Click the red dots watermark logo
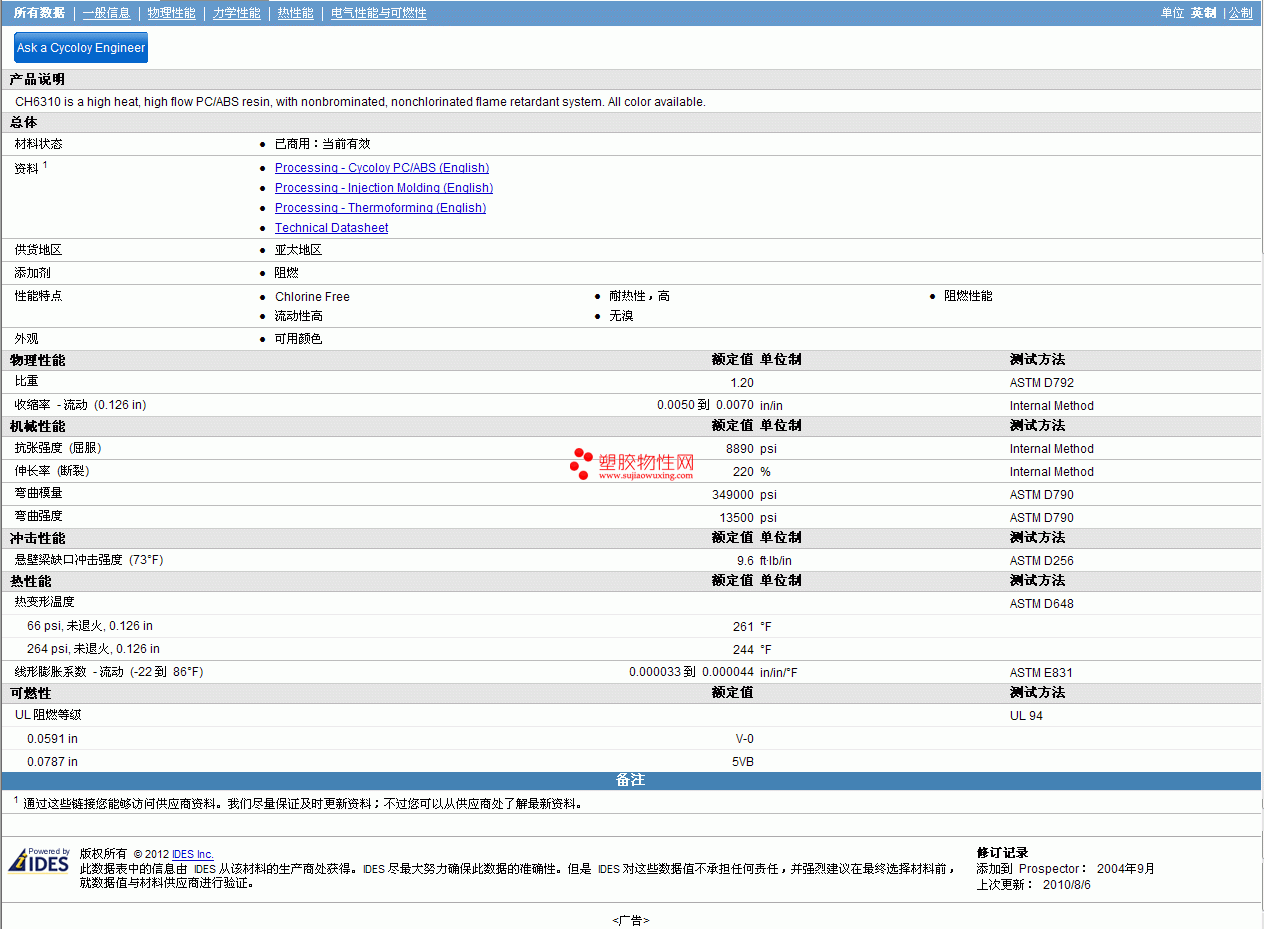1264x929 pixels. click(581, 463)
